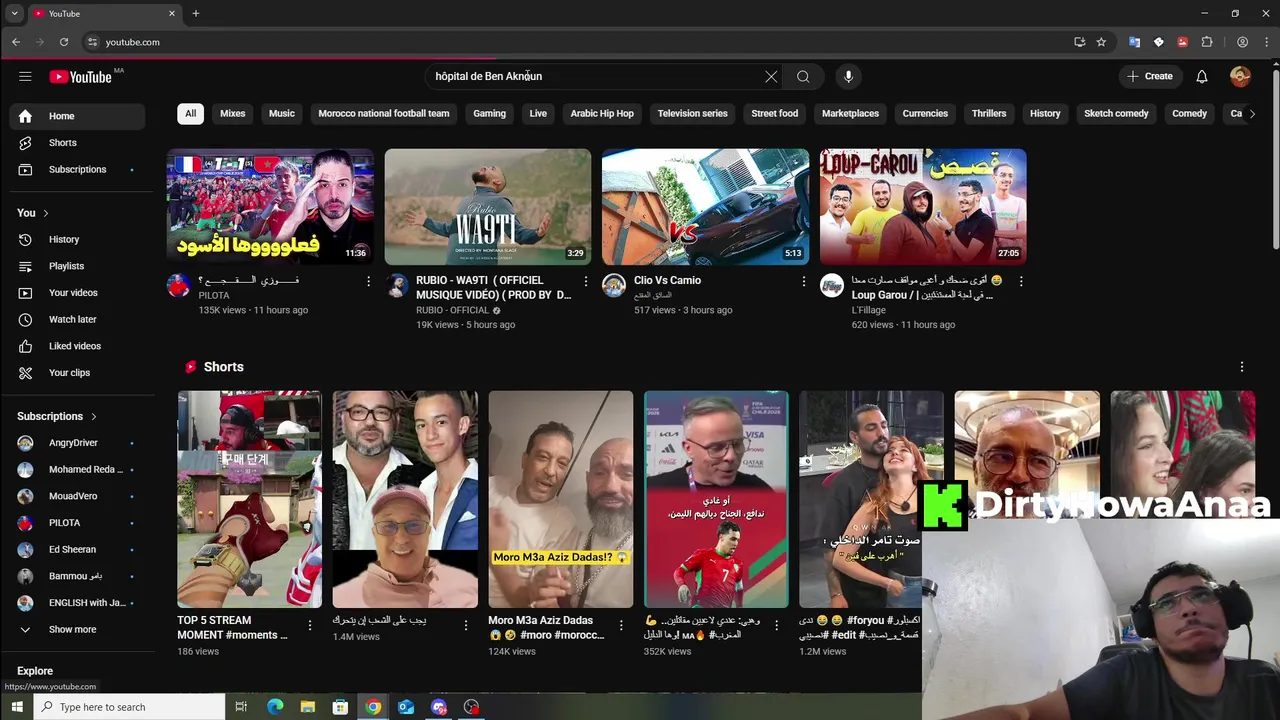This screenshot has height=720, width=1280.
Task: Open History in the sidebar
Action: pyautogui.click(x=78, y=240)
